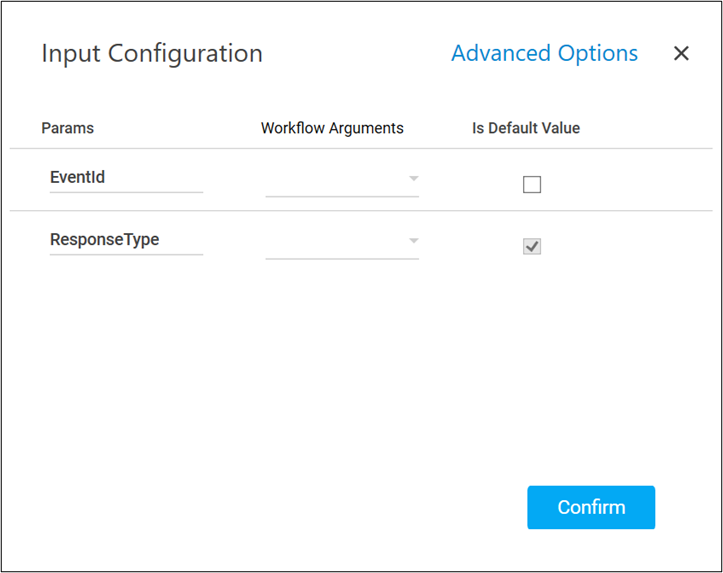Select the Params column header
Screen dimensions: 723x573
click(x=67, y=128)
